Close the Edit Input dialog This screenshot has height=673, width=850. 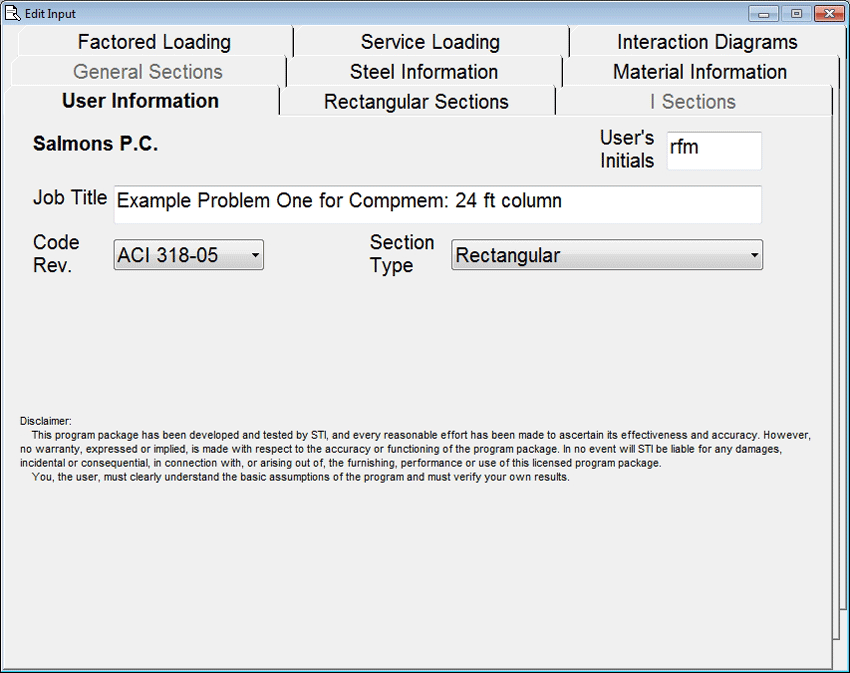[827, 13]
